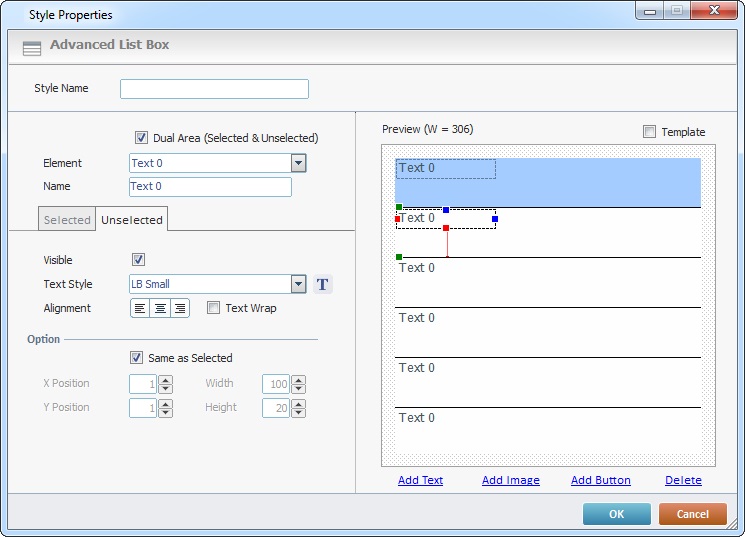Select right text alignment

[180, 308]
